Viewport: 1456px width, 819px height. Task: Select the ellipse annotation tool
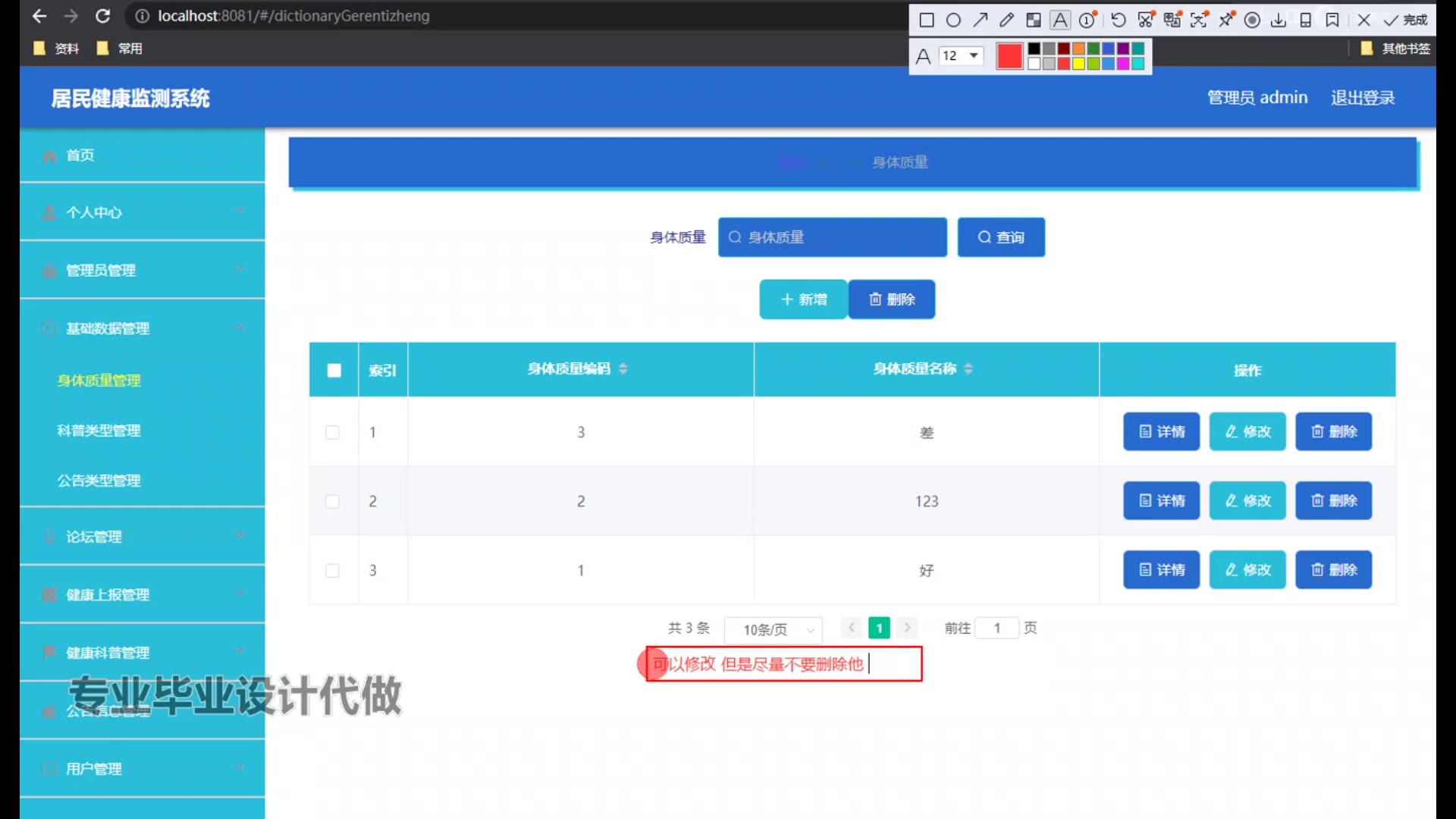[x=953, y=20]
